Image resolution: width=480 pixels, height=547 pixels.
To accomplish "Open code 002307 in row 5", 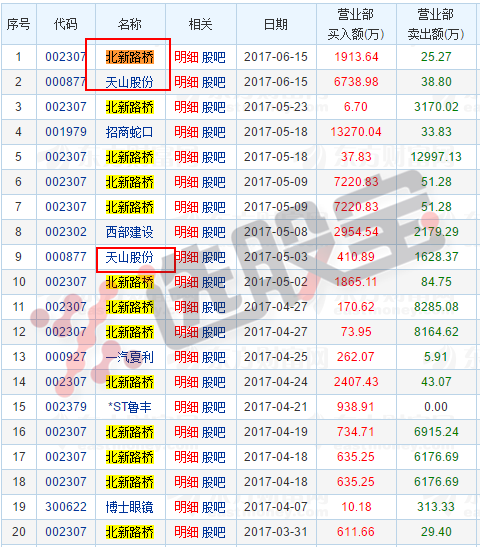I will 66,157.
